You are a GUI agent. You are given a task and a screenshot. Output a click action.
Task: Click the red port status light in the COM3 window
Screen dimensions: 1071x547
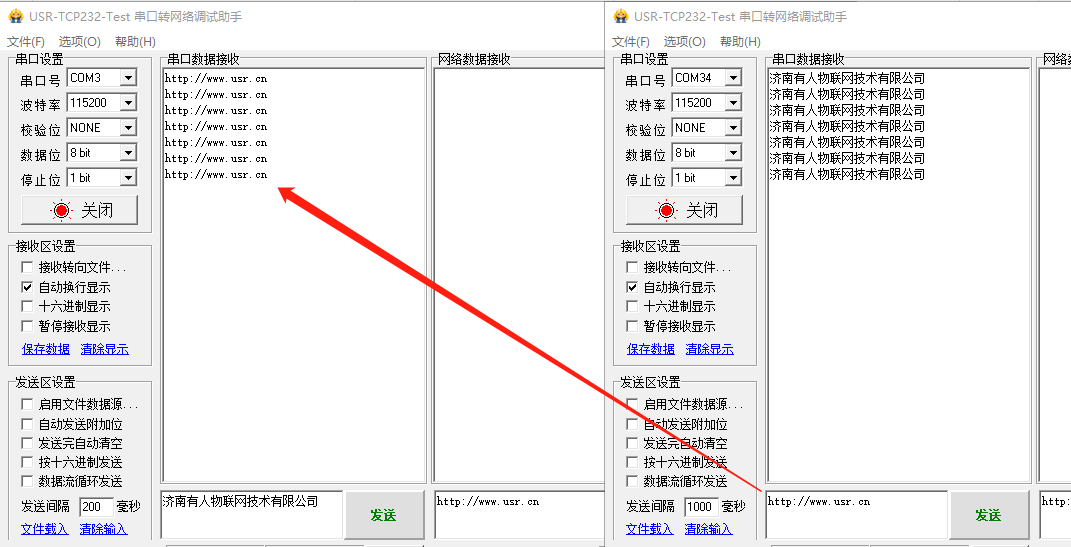[x=62, y=210]
